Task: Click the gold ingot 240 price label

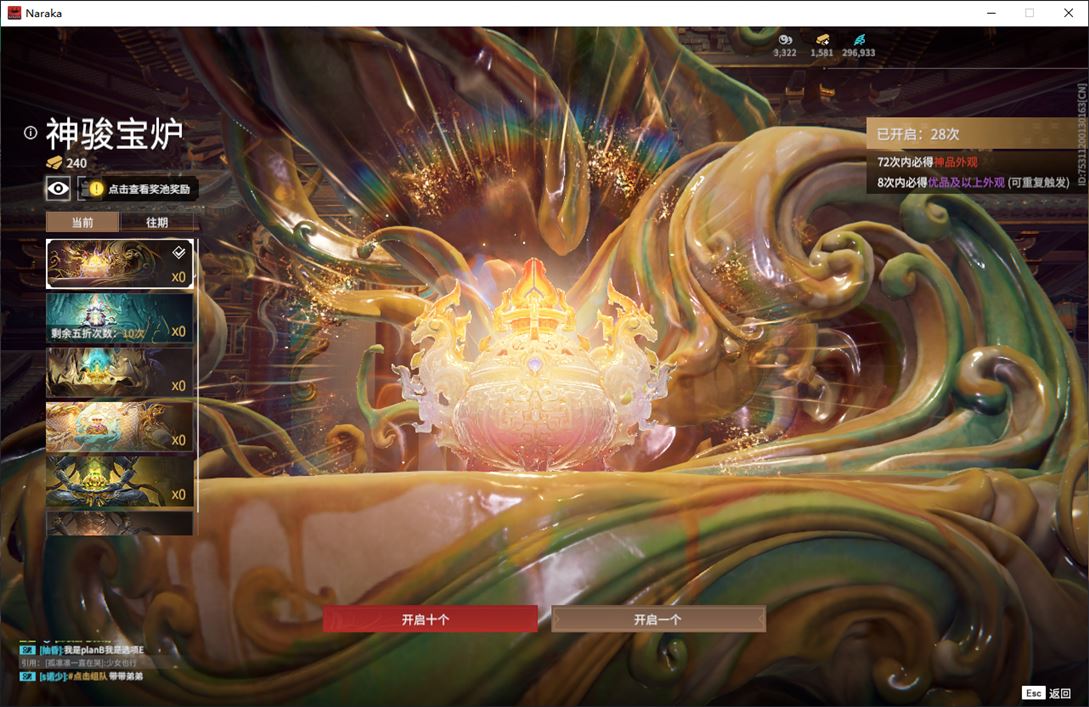Action: [67, 163]
